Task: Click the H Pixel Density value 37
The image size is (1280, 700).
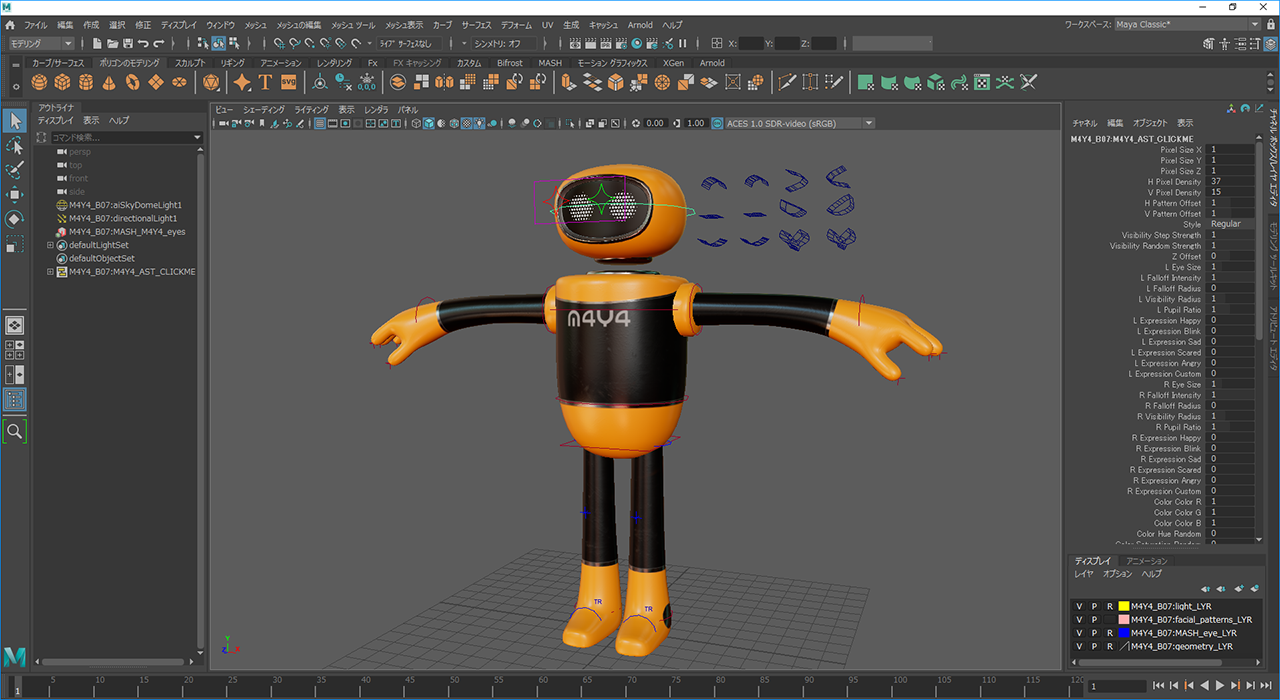Action: (x=1231, y=182)
